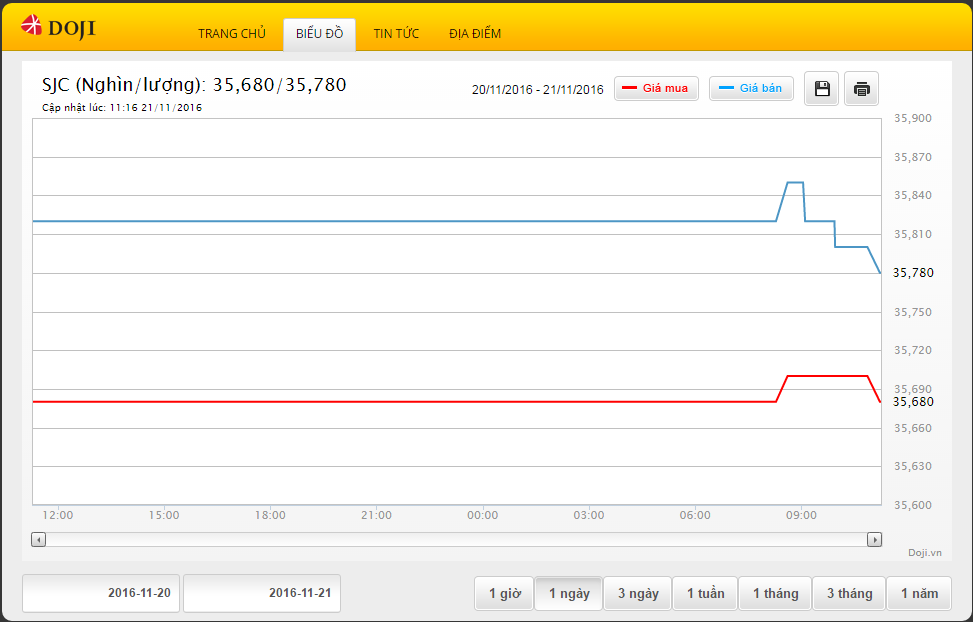Click the 35,680 buy price axis label
Screen dimensions: 973x622
click(913, 402)
